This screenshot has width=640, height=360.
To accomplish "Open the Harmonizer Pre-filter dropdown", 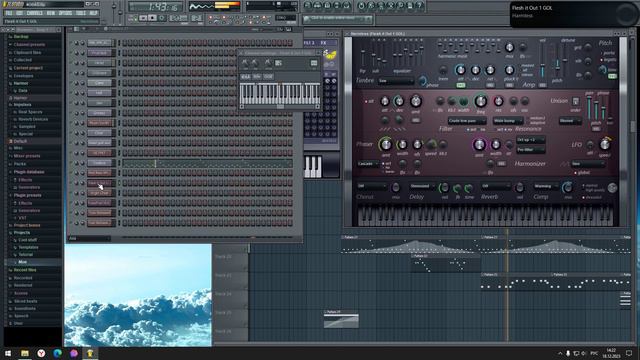I will point(530,150).
